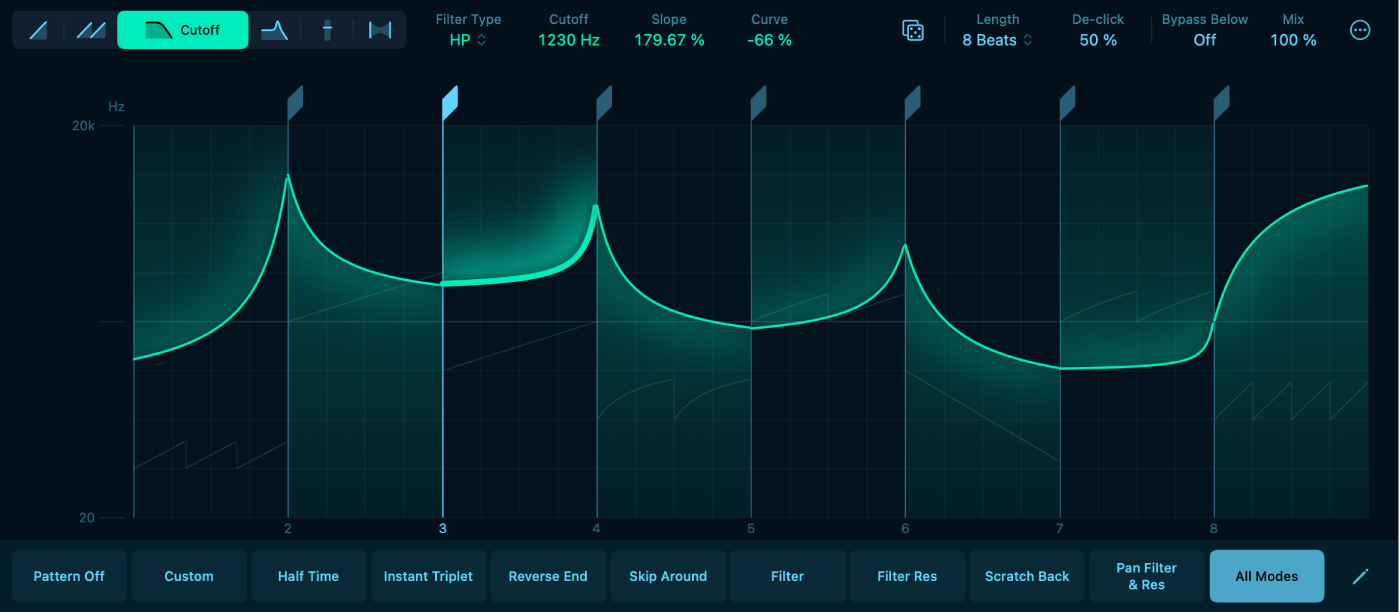The width and height of the screenshot is (1400, 612).
Task: Select the slice marker flag at beat 2
Action: coord(295,103)
